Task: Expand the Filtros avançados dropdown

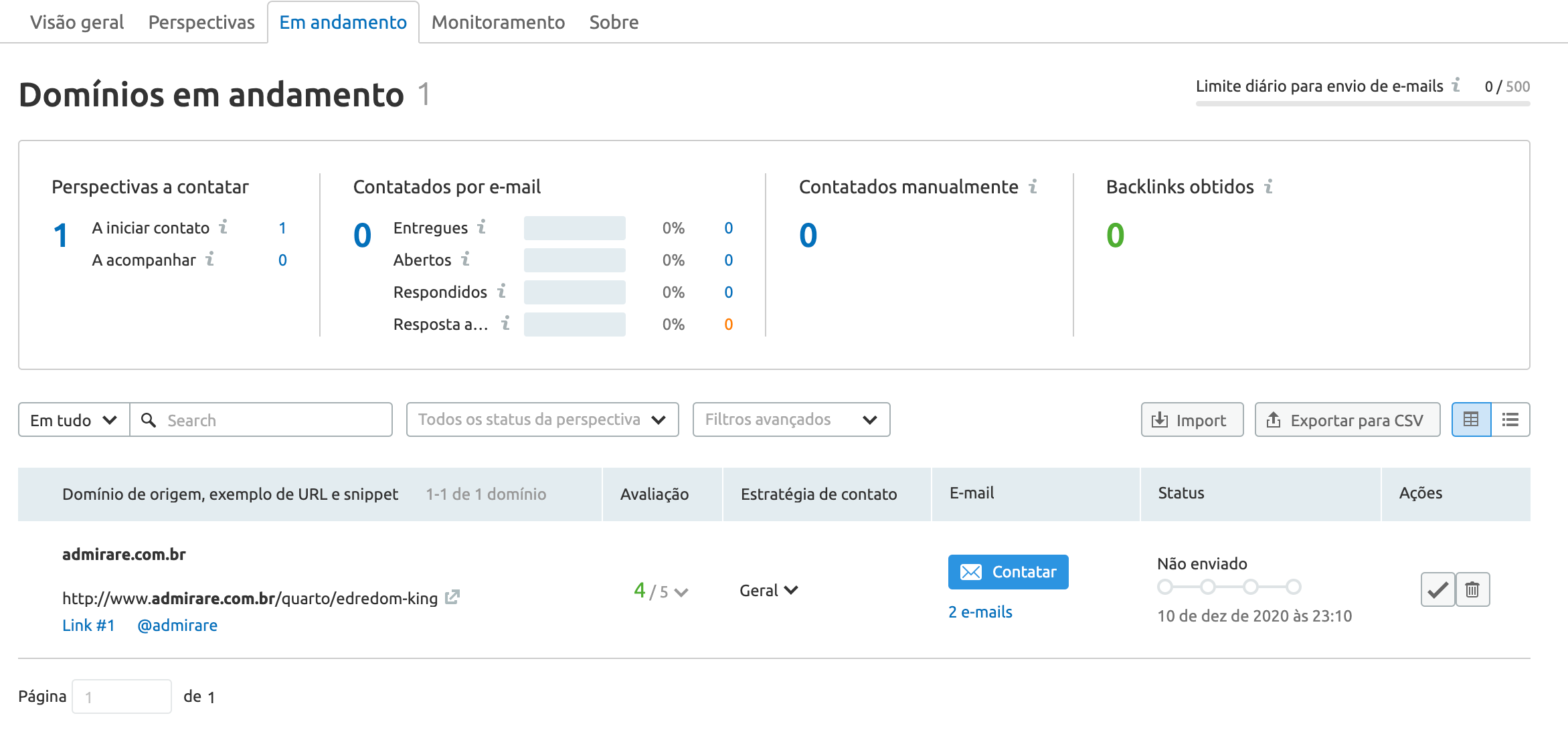Action: pos(791,420)
